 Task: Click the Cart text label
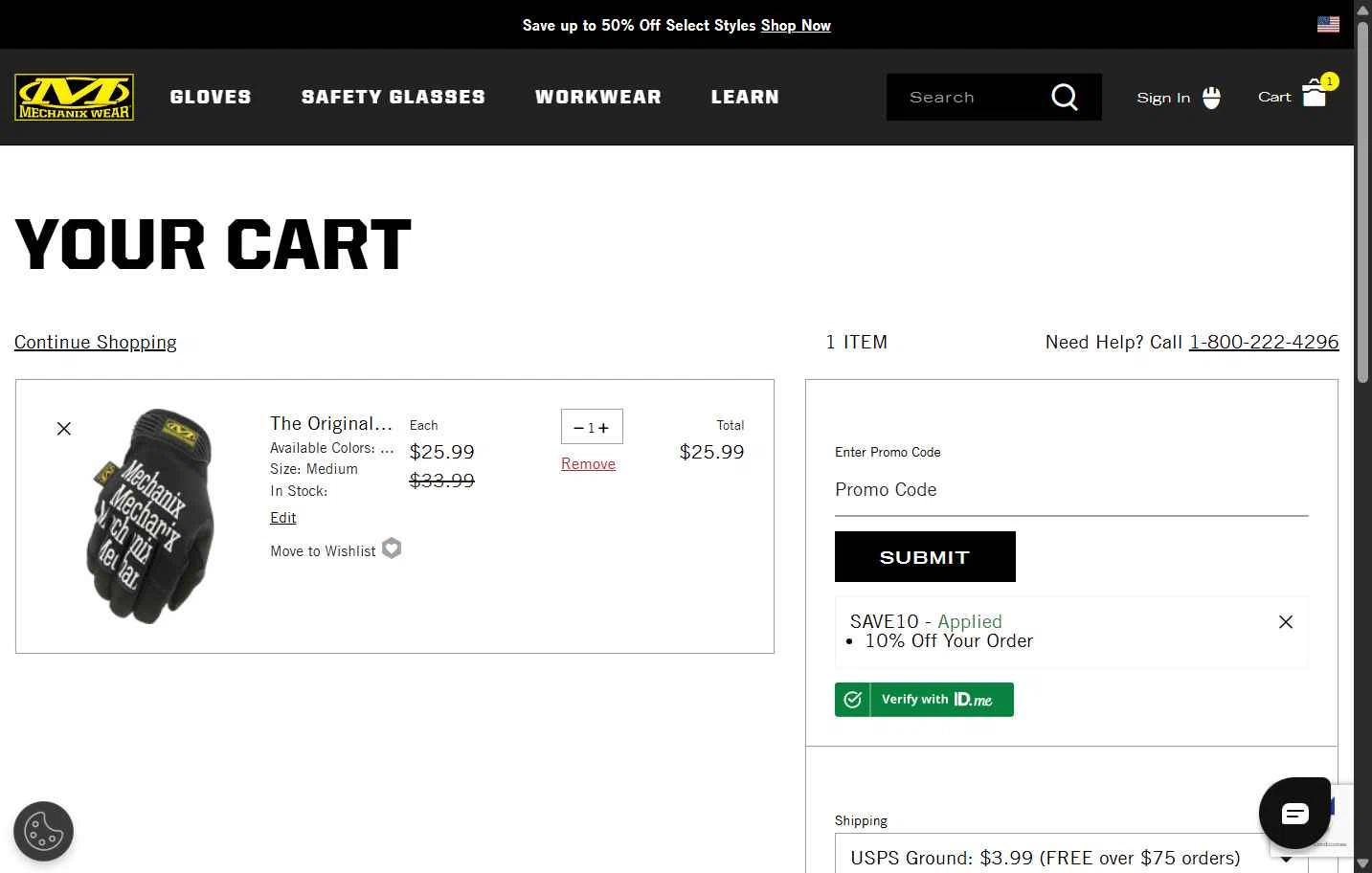pos(1274,97)
